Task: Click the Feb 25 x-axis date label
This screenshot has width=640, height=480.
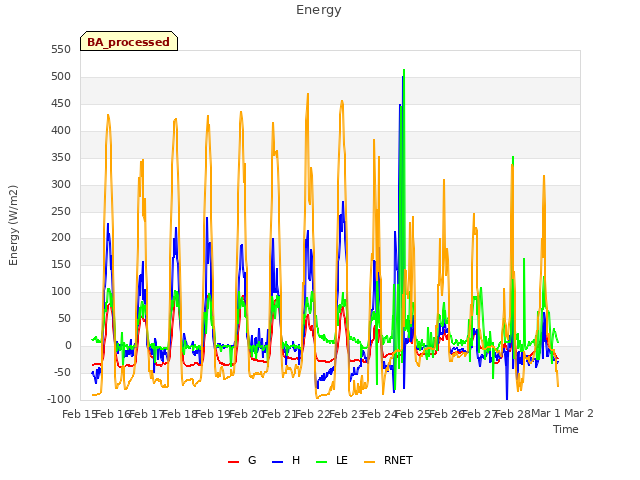Action: click(412, 414)
